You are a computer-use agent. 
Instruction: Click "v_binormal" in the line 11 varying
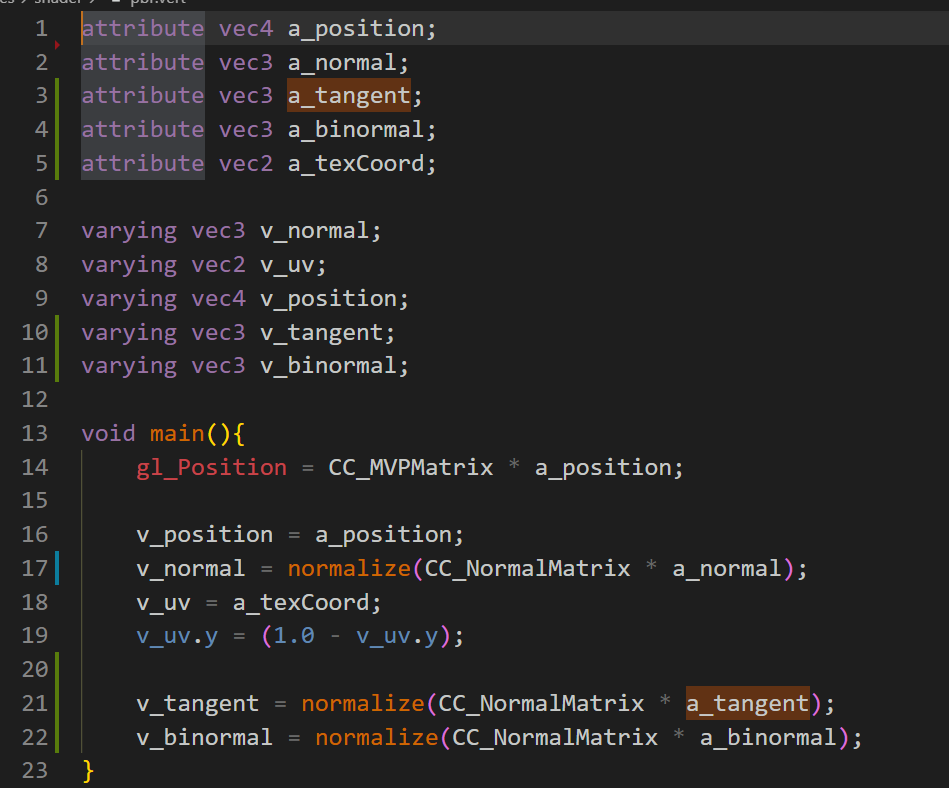coord(328,366)
